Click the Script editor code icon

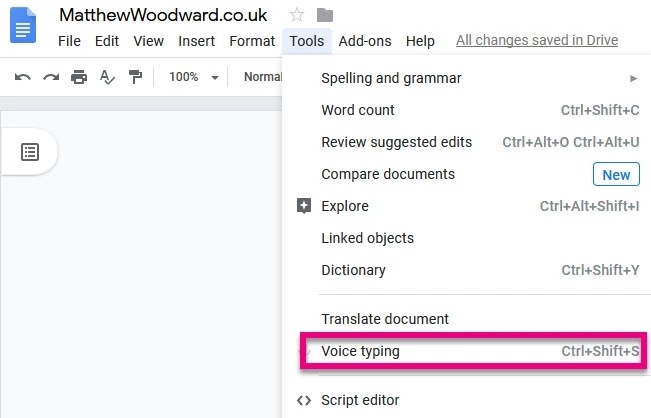click(304, 400)
